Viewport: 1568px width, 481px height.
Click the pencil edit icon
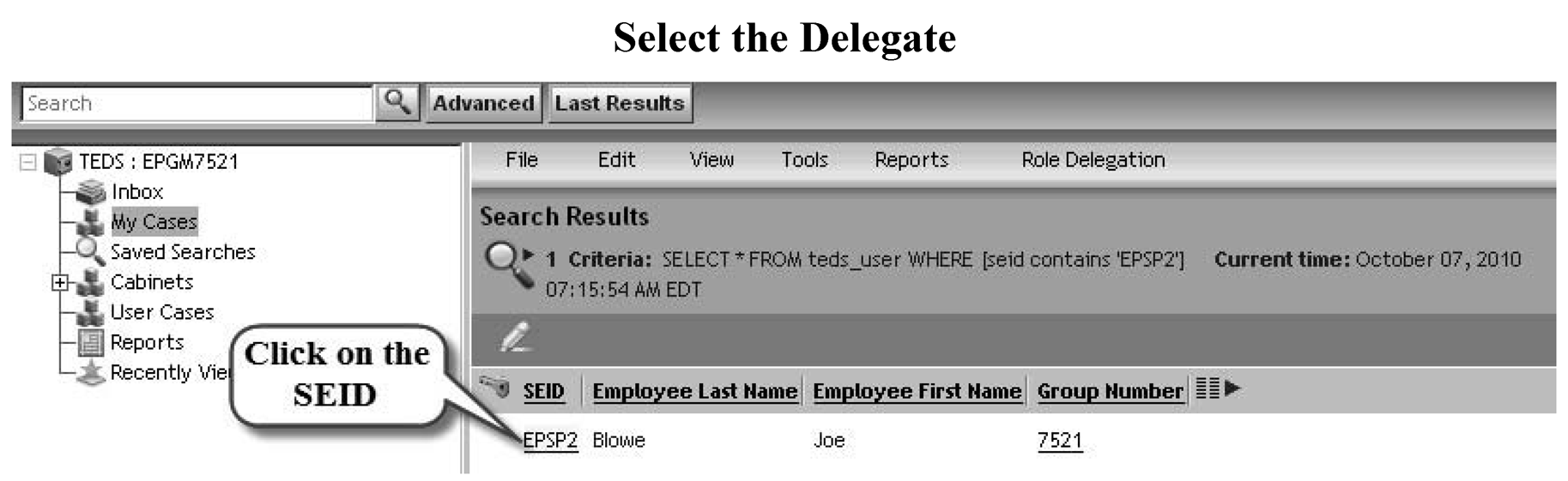tap(515, 338)
